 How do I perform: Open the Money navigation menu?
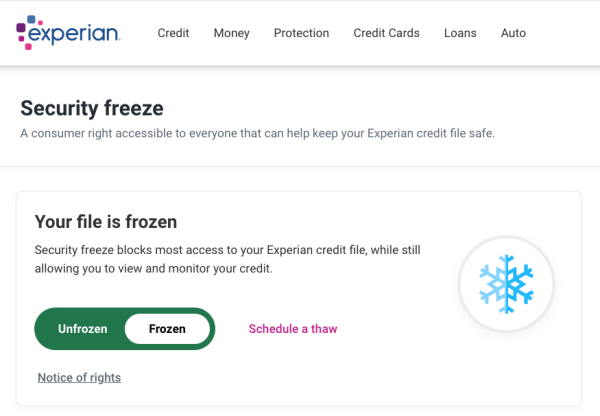pyautogui.click(x=231, y=33)
